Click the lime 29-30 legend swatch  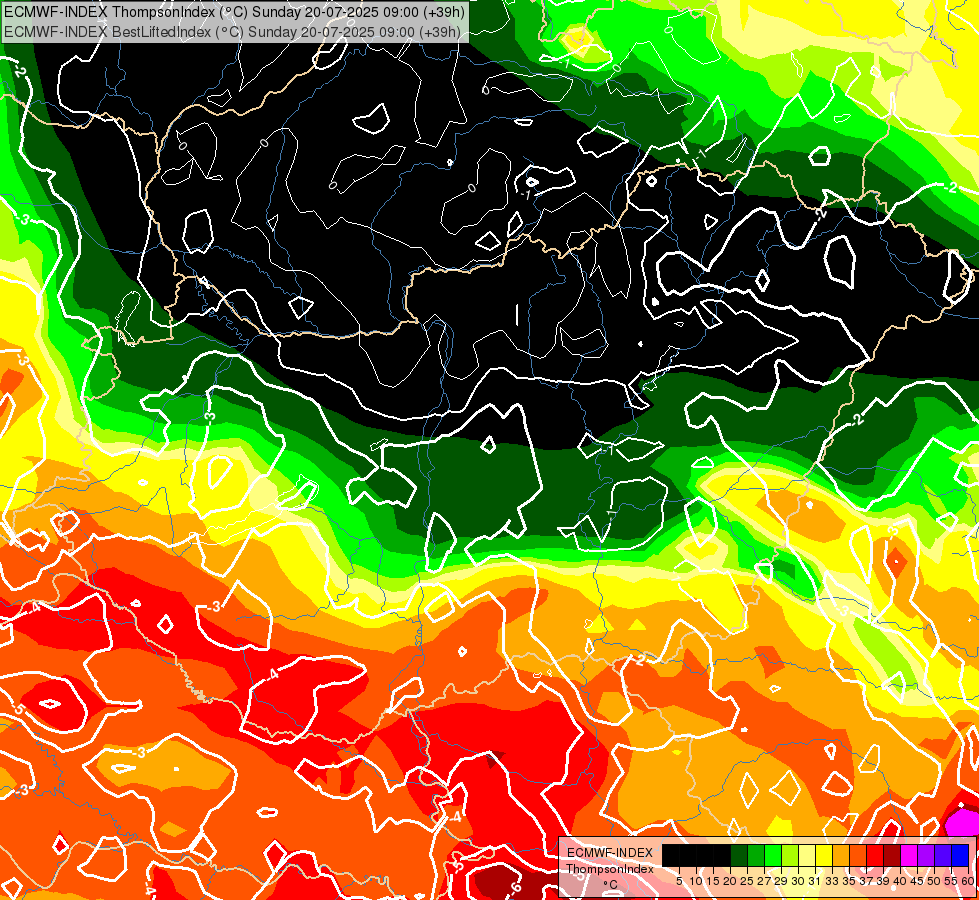[x=790, y=855]
